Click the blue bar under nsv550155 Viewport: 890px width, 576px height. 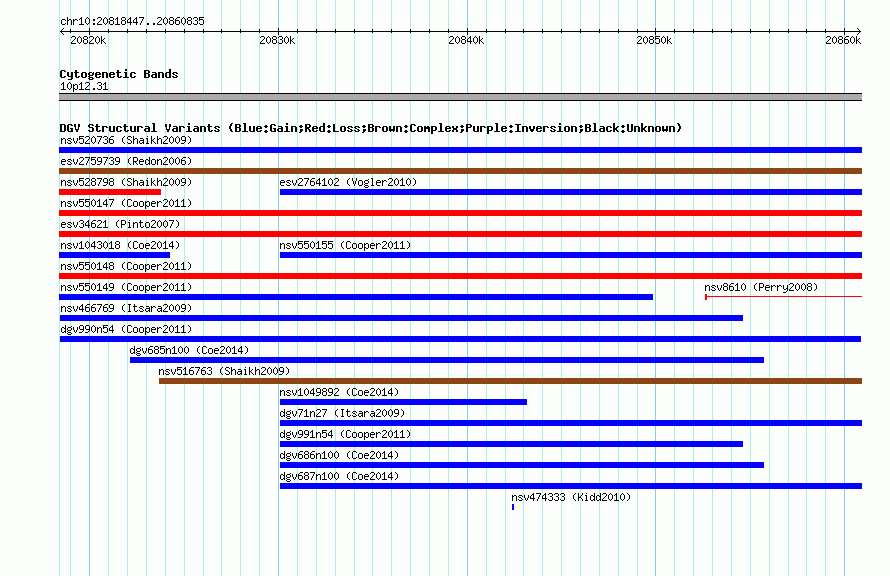coord(571,255)
